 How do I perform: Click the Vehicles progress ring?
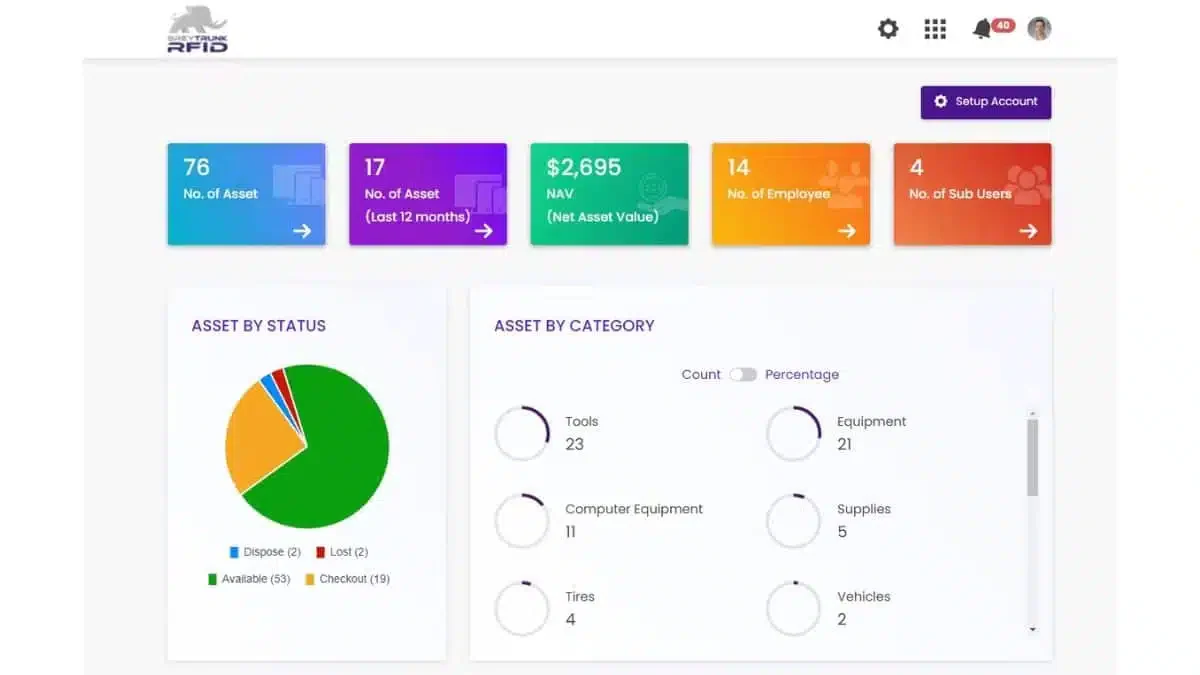pos(793,608)
